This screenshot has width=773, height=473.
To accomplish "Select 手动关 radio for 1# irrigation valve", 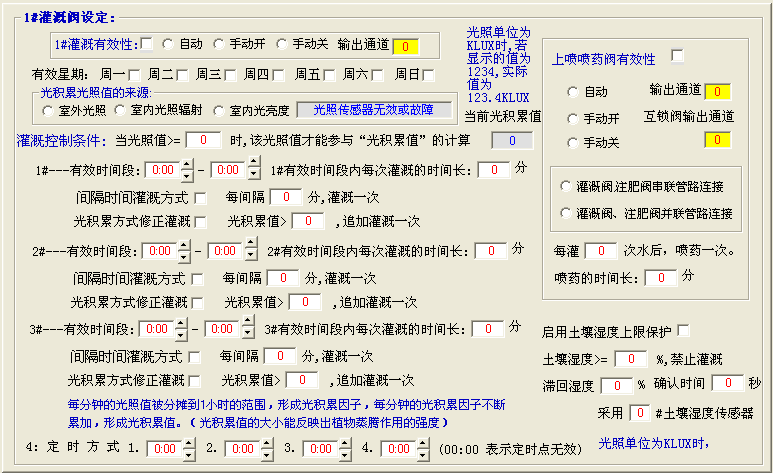I will tap(282, 44).
